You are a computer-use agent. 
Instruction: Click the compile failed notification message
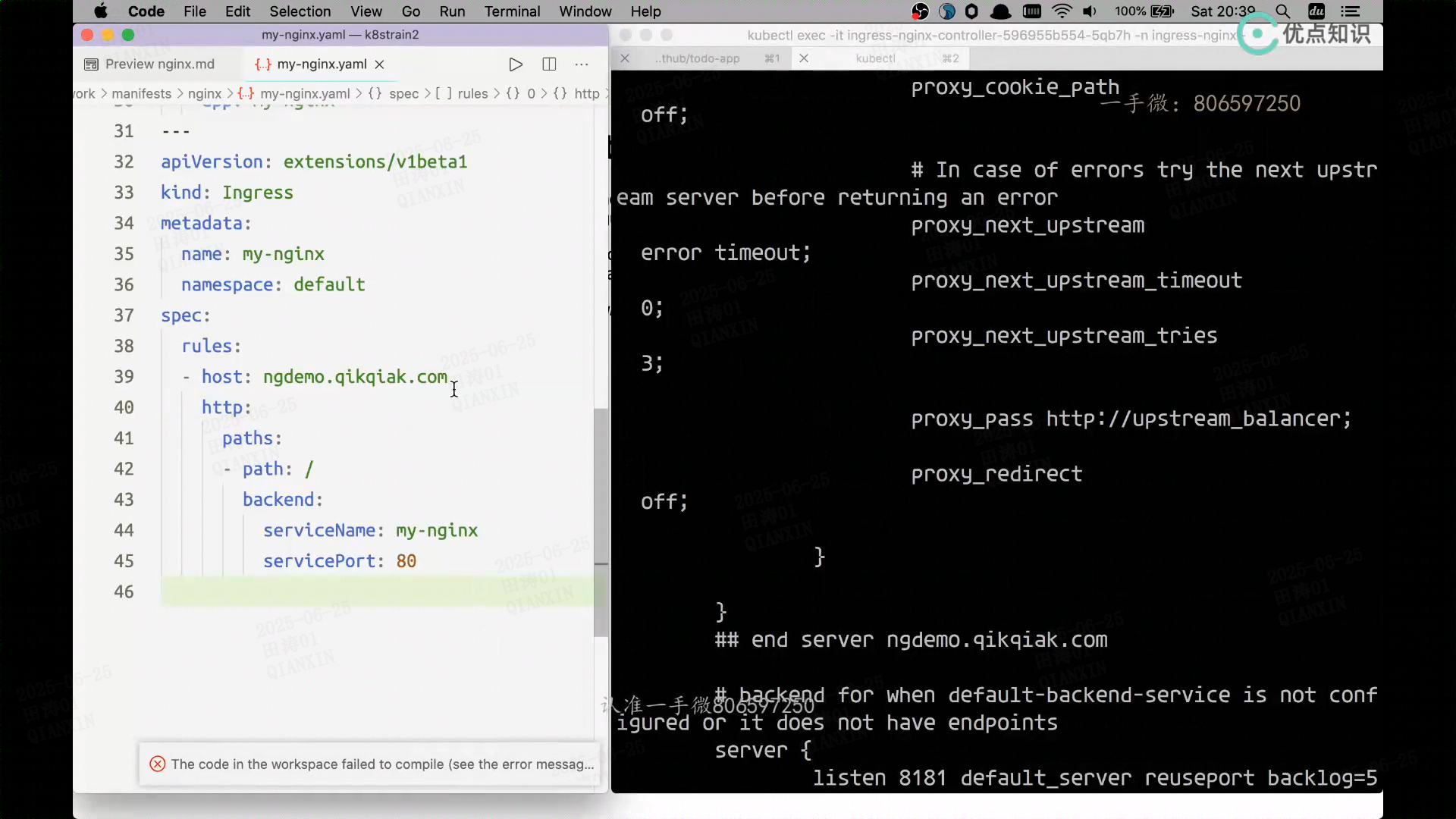click(x=382, y=764)
